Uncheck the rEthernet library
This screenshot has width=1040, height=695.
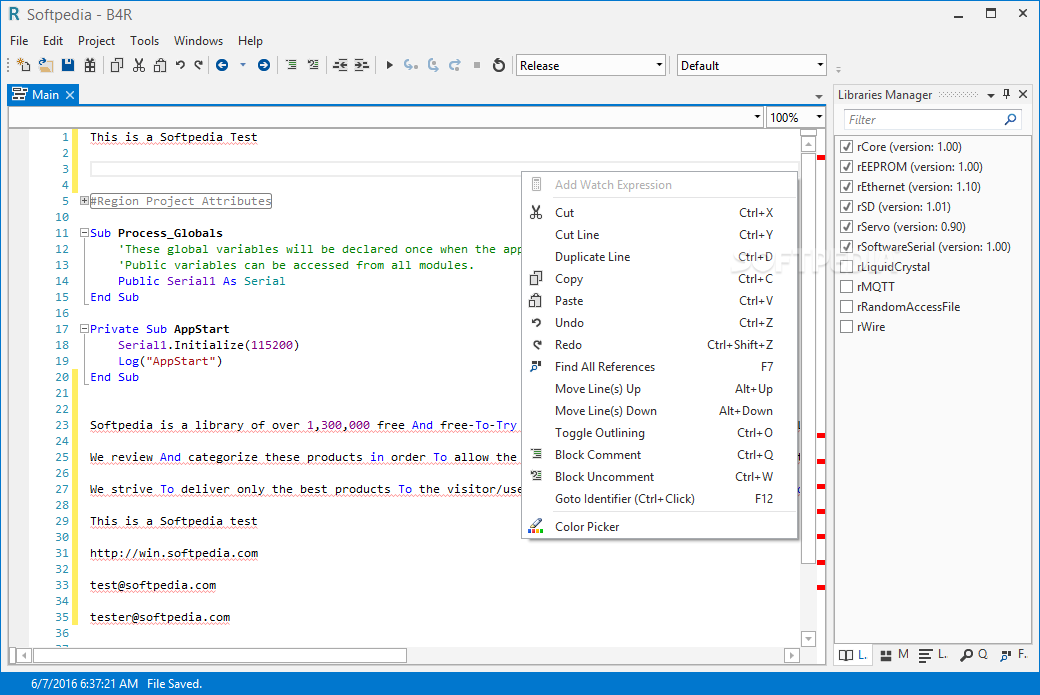(x=846, y=186)
